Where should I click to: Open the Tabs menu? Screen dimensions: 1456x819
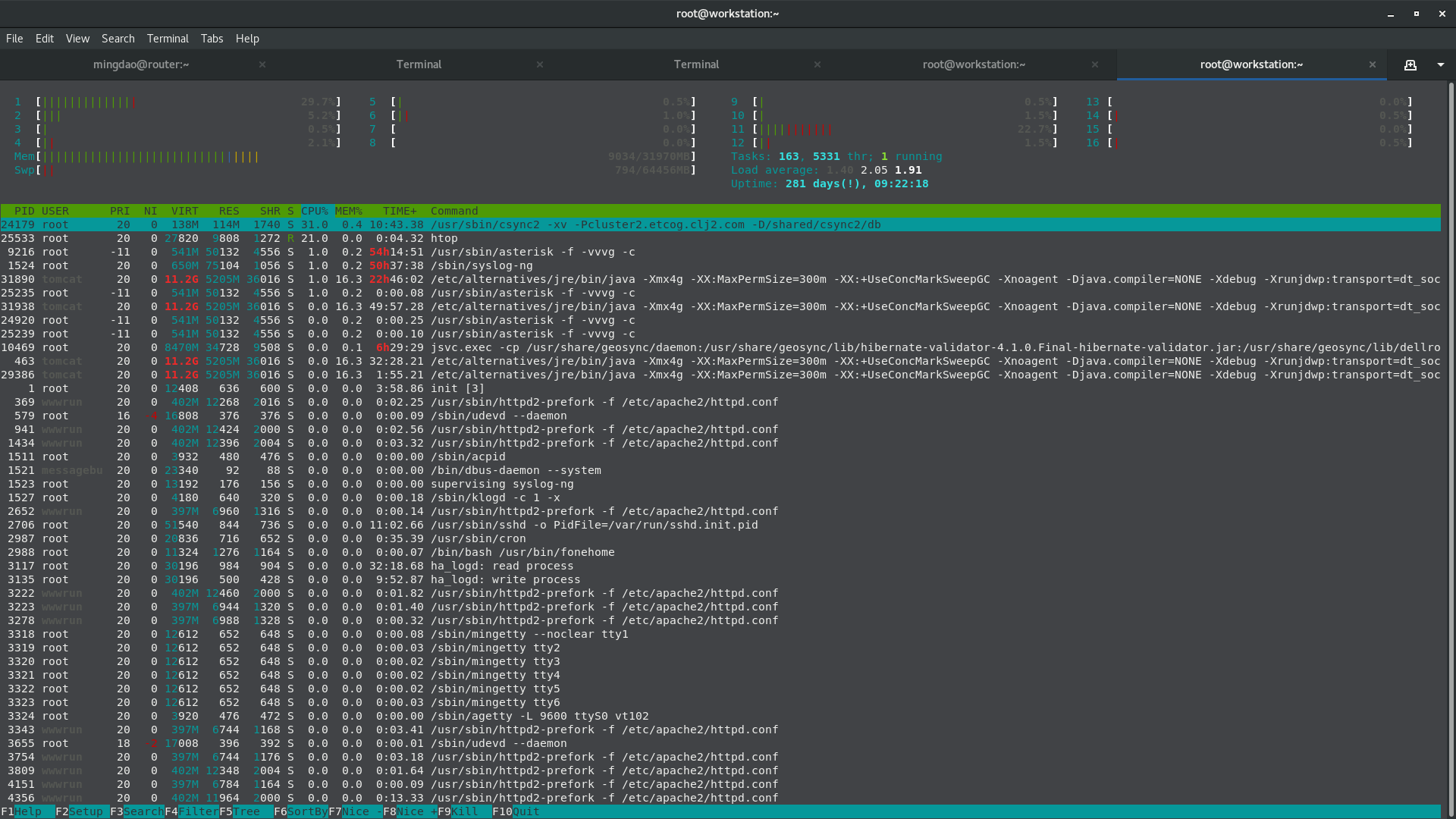point(212,39)
